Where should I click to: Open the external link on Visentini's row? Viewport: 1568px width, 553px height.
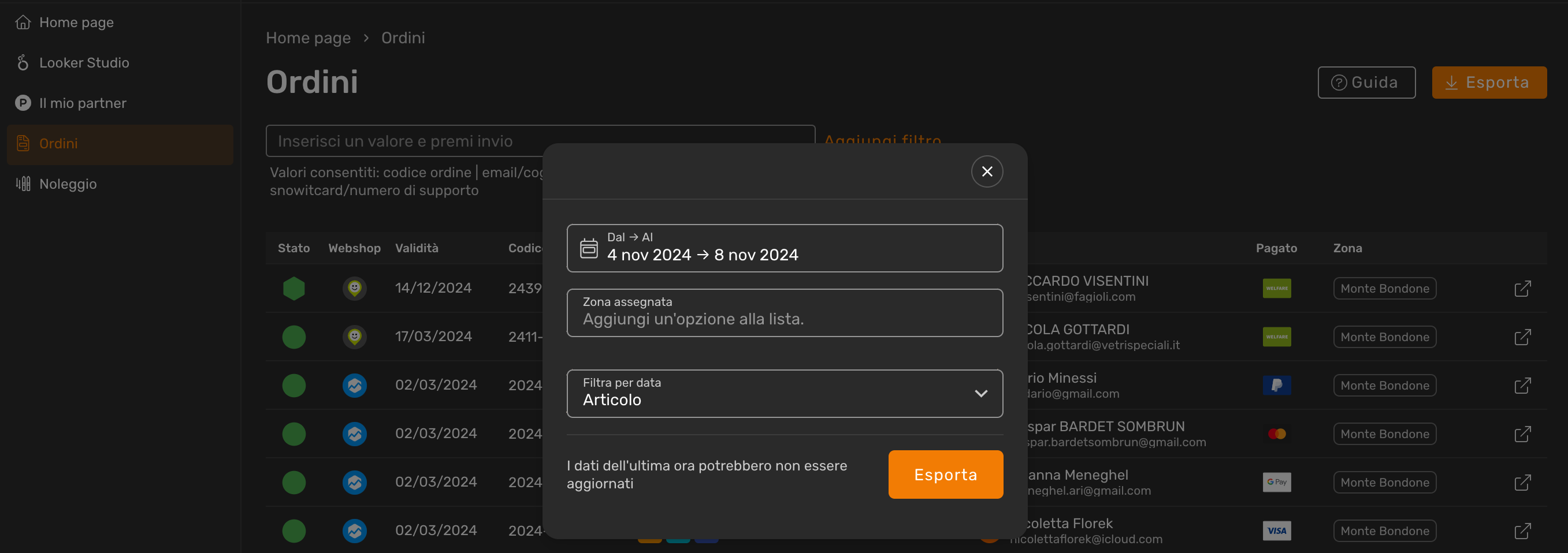1524,289
